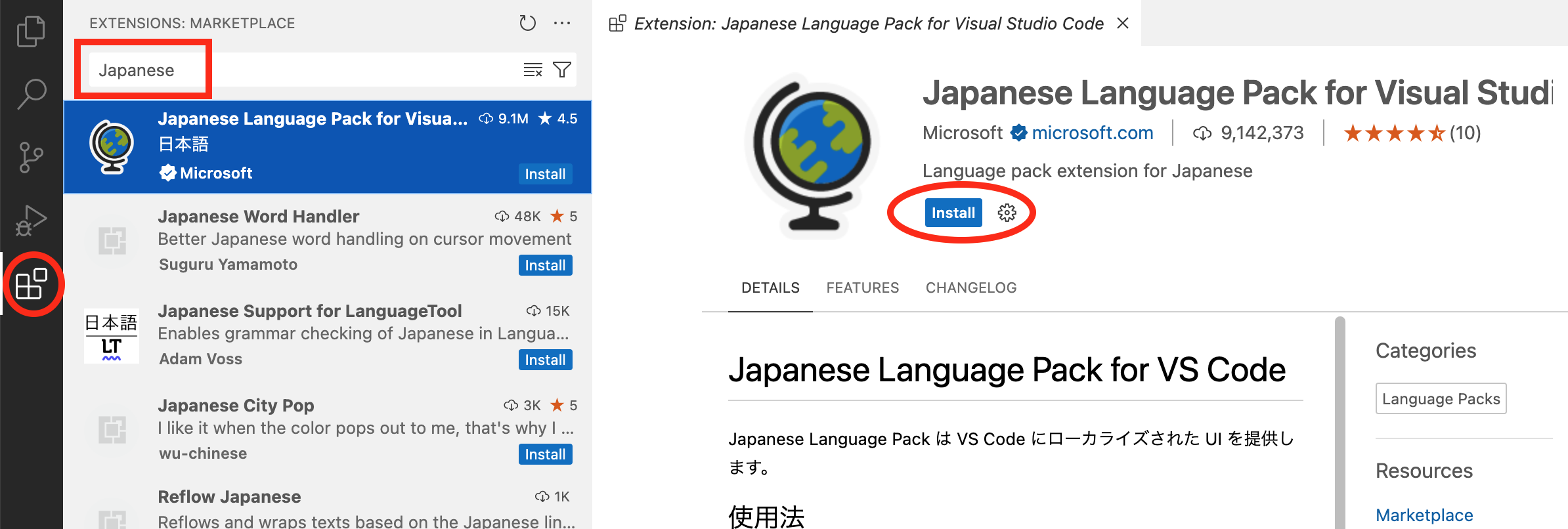This screenshot has width=1568, height=529.
Task: Open the Marketplace resource link
Action: tap(1424, 515)
